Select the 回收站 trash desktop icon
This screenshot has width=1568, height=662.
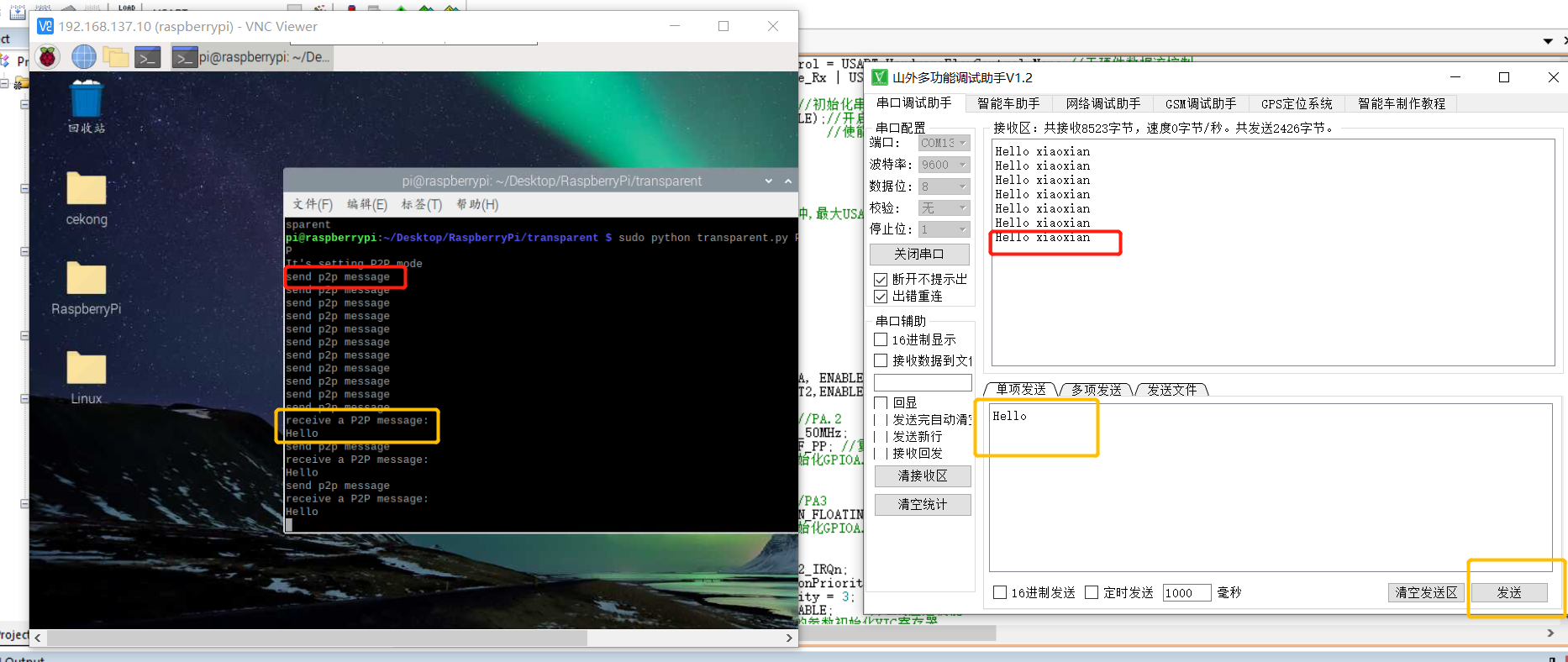[x=87, y=107]
